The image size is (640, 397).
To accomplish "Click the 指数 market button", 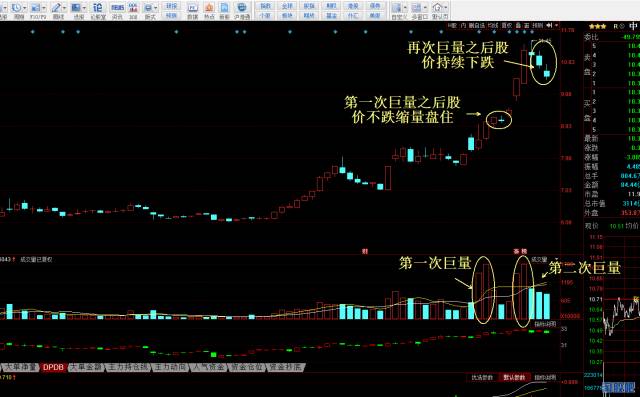I will tap(265, 6).
